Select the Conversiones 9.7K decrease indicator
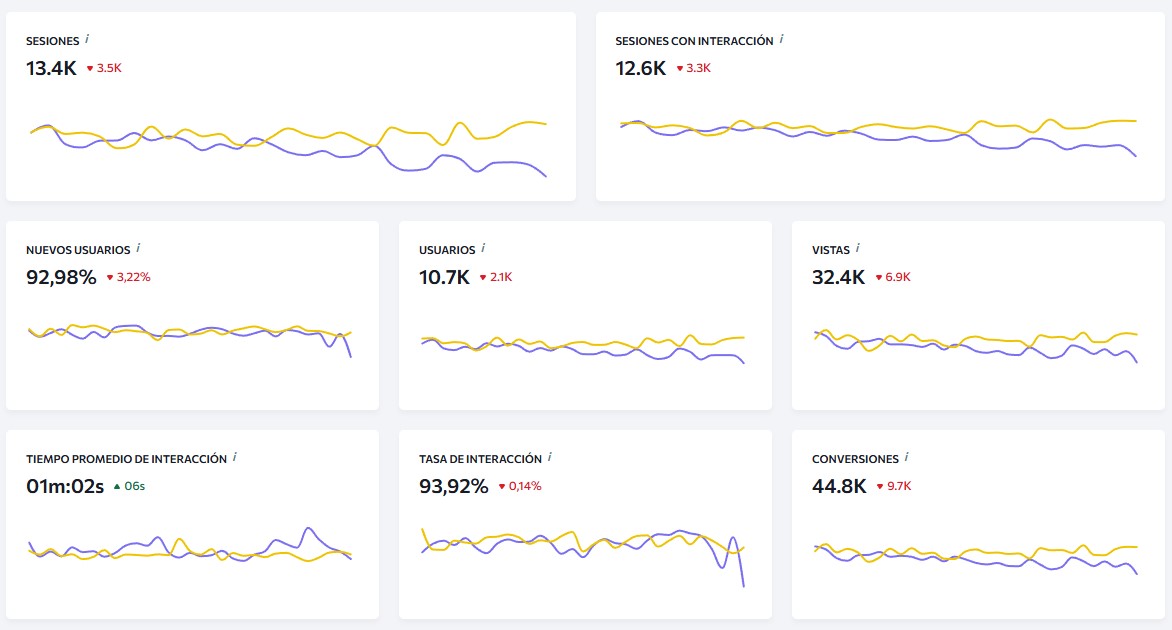This screenshot has width=1172, height=630. (893, 486)
